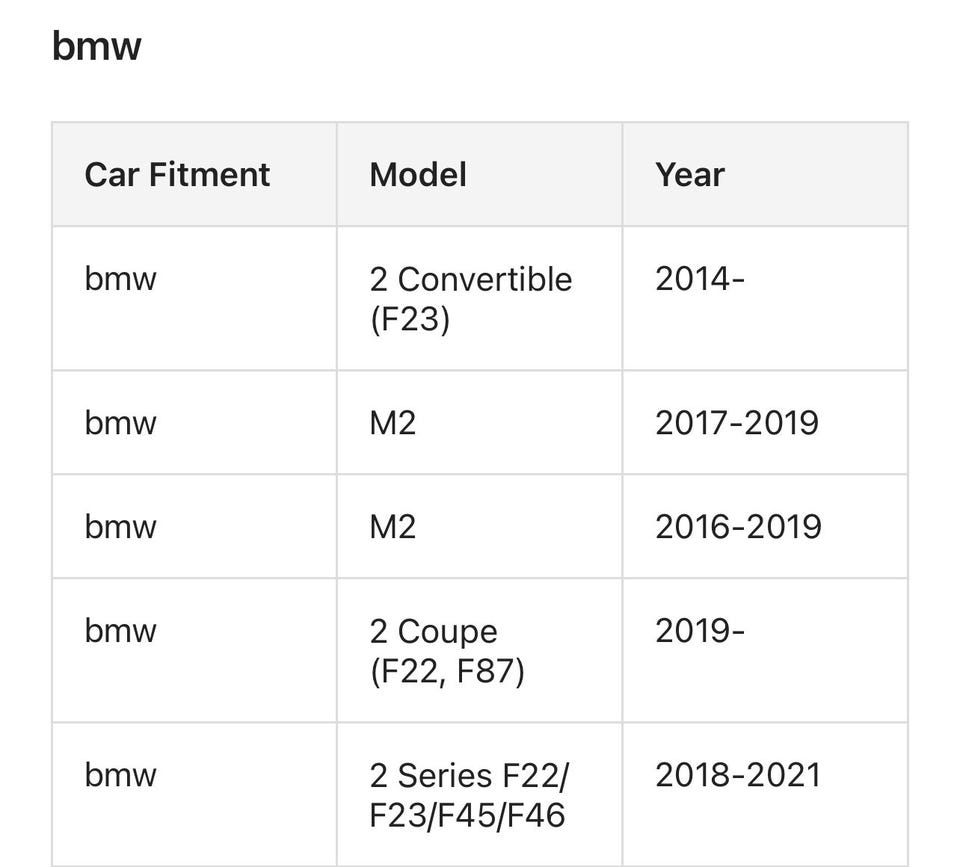Click the 2 Convertible (F23) model cell
Viewport: 960px width, 867px height.
[x=470, y=298]
